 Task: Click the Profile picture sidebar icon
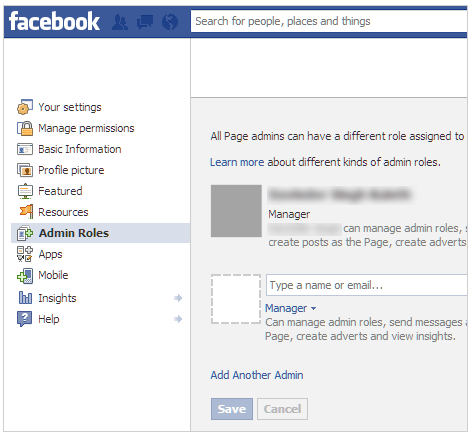coord(25,170)
